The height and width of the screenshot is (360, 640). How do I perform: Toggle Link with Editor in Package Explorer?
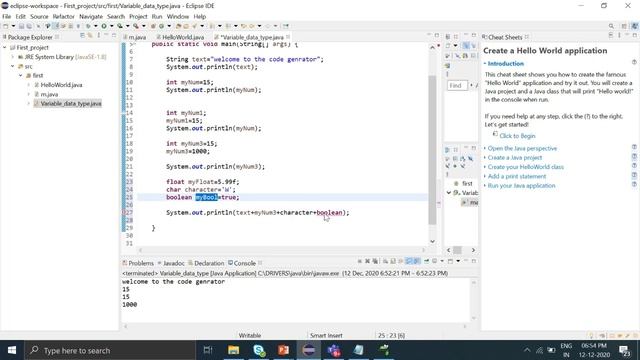point(90,36)
